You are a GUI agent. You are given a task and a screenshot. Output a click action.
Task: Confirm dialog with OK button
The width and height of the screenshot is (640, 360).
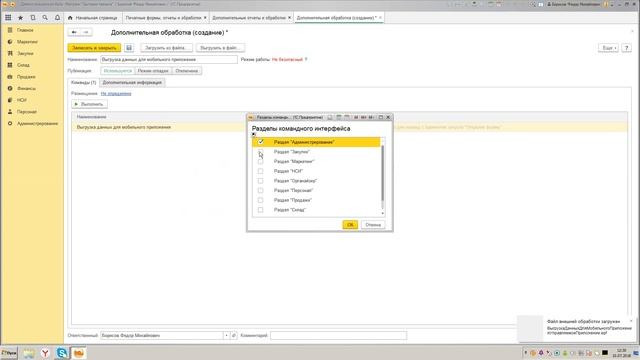pyautogui.click(x=350, y=225)
